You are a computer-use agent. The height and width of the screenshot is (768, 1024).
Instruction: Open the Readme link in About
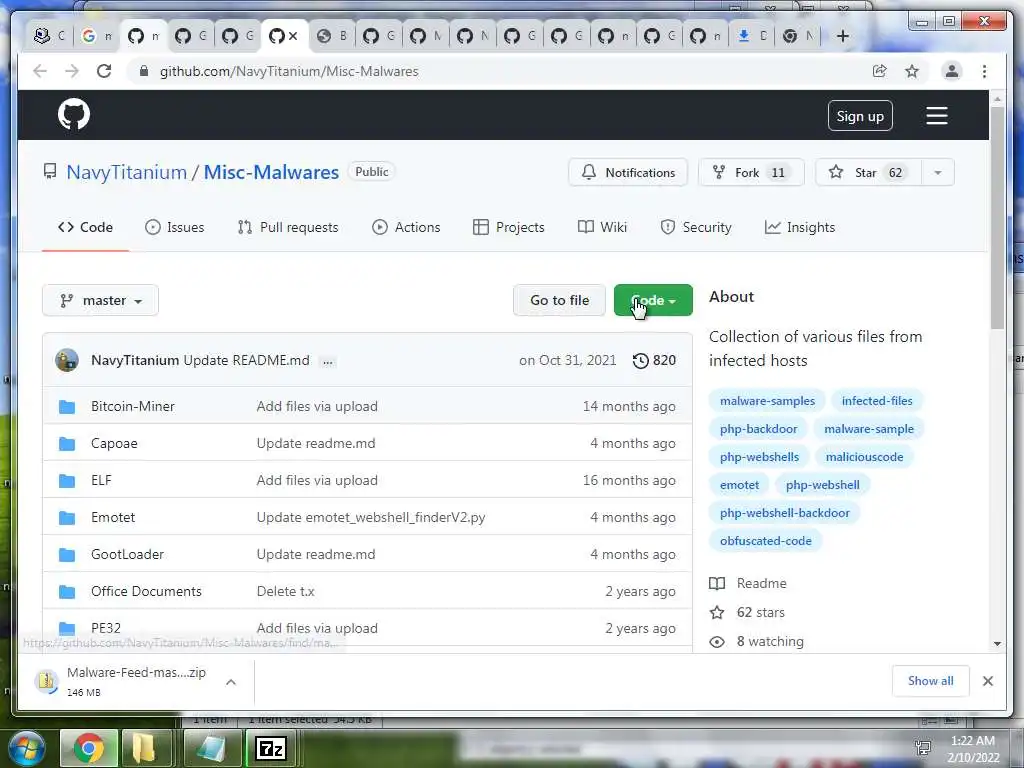[748, 584]
